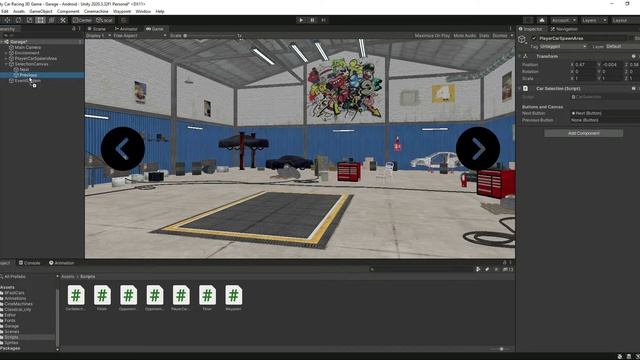
Task: Select the Rotate tool in the toolbar
Action: 18,20
